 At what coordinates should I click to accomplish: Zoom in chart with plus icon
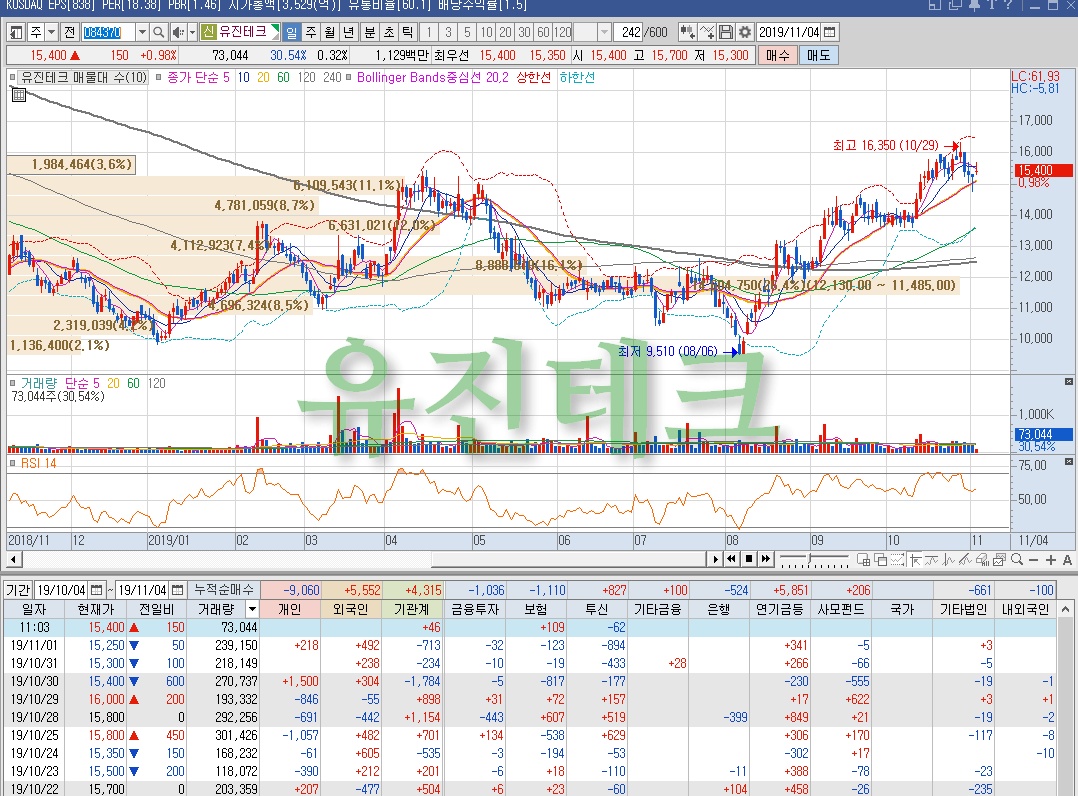click(x=1050, y=560)
